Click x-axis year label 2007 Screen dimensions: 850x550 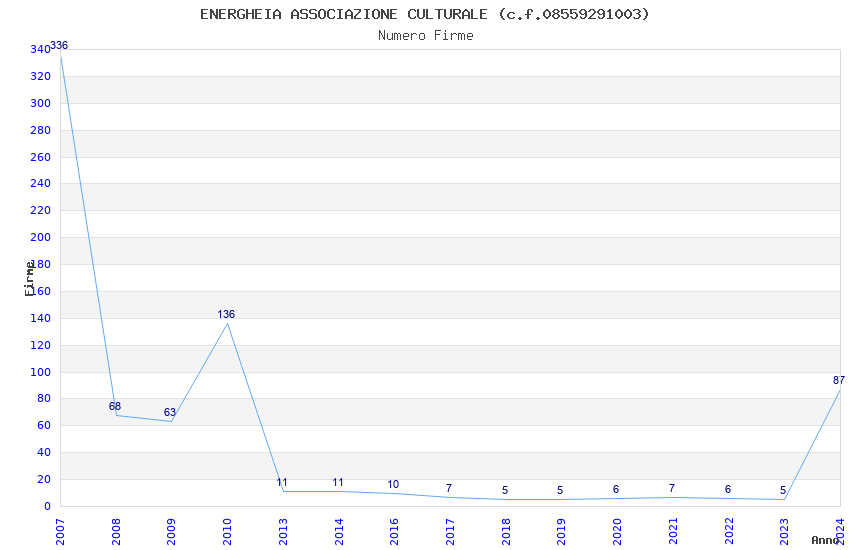[60, 532]
